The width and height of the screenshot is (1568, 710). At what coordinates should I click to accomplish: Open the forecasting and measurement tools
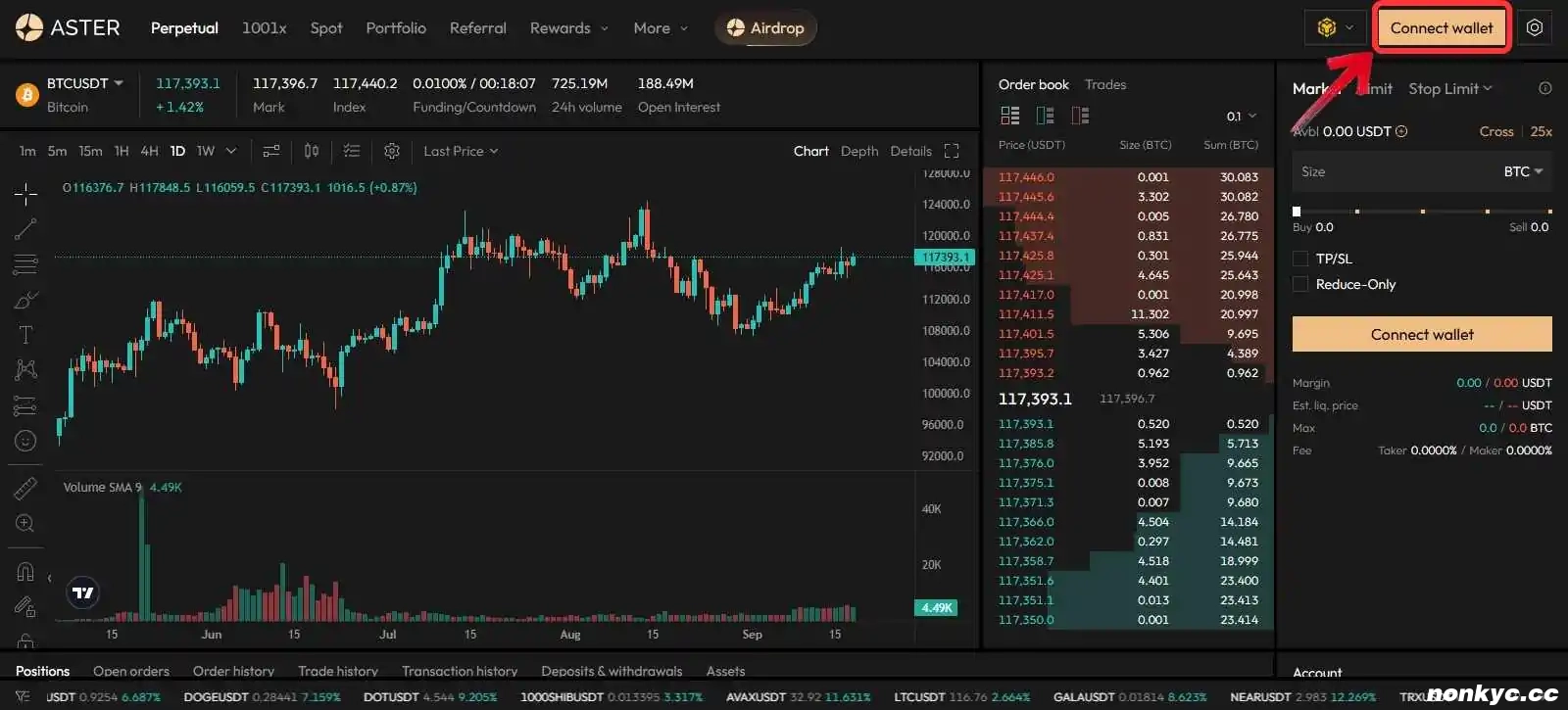point(25,405)
